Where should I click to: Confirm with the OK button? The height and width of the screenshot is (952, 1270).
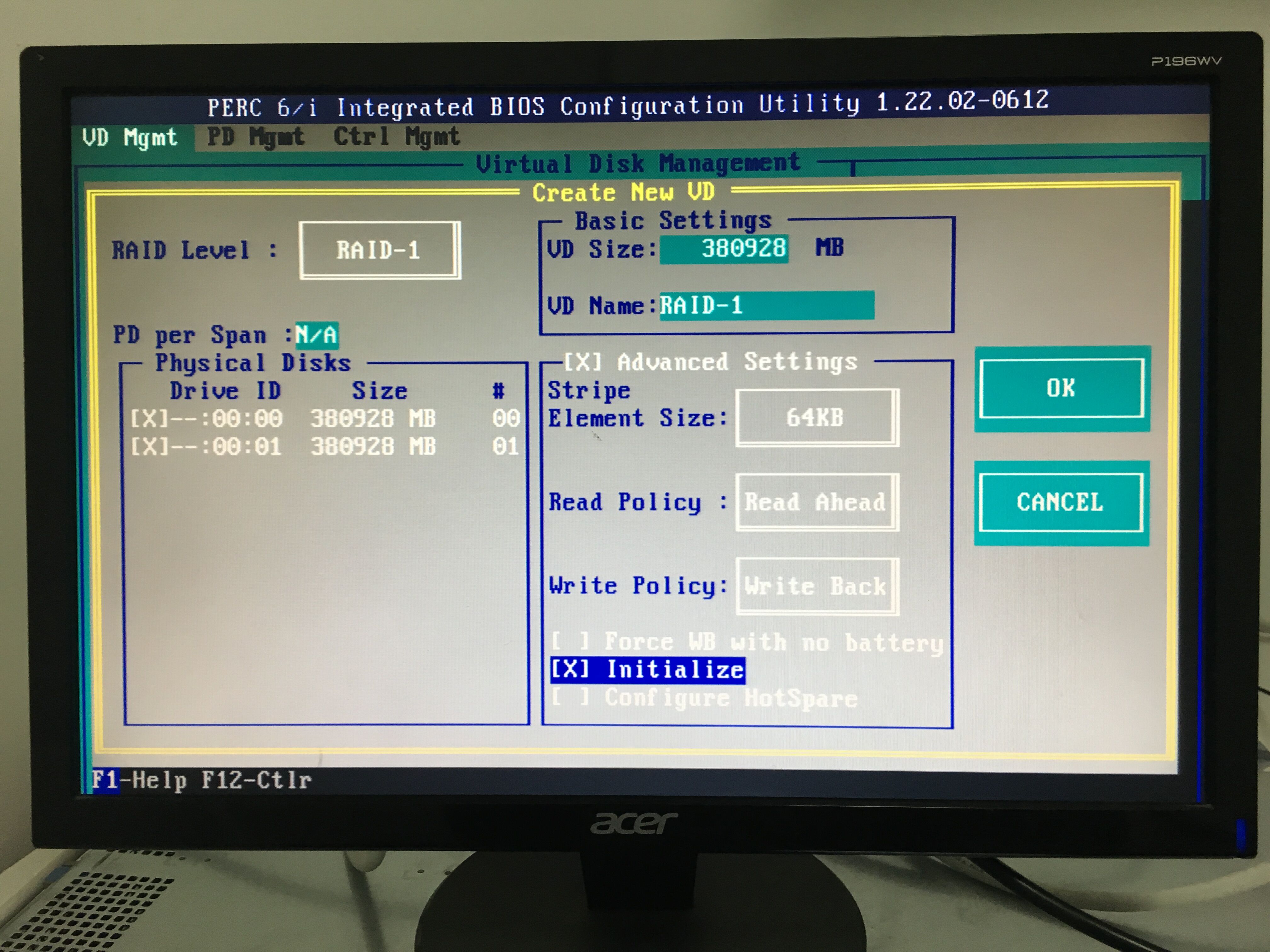tap(1061, 388)
